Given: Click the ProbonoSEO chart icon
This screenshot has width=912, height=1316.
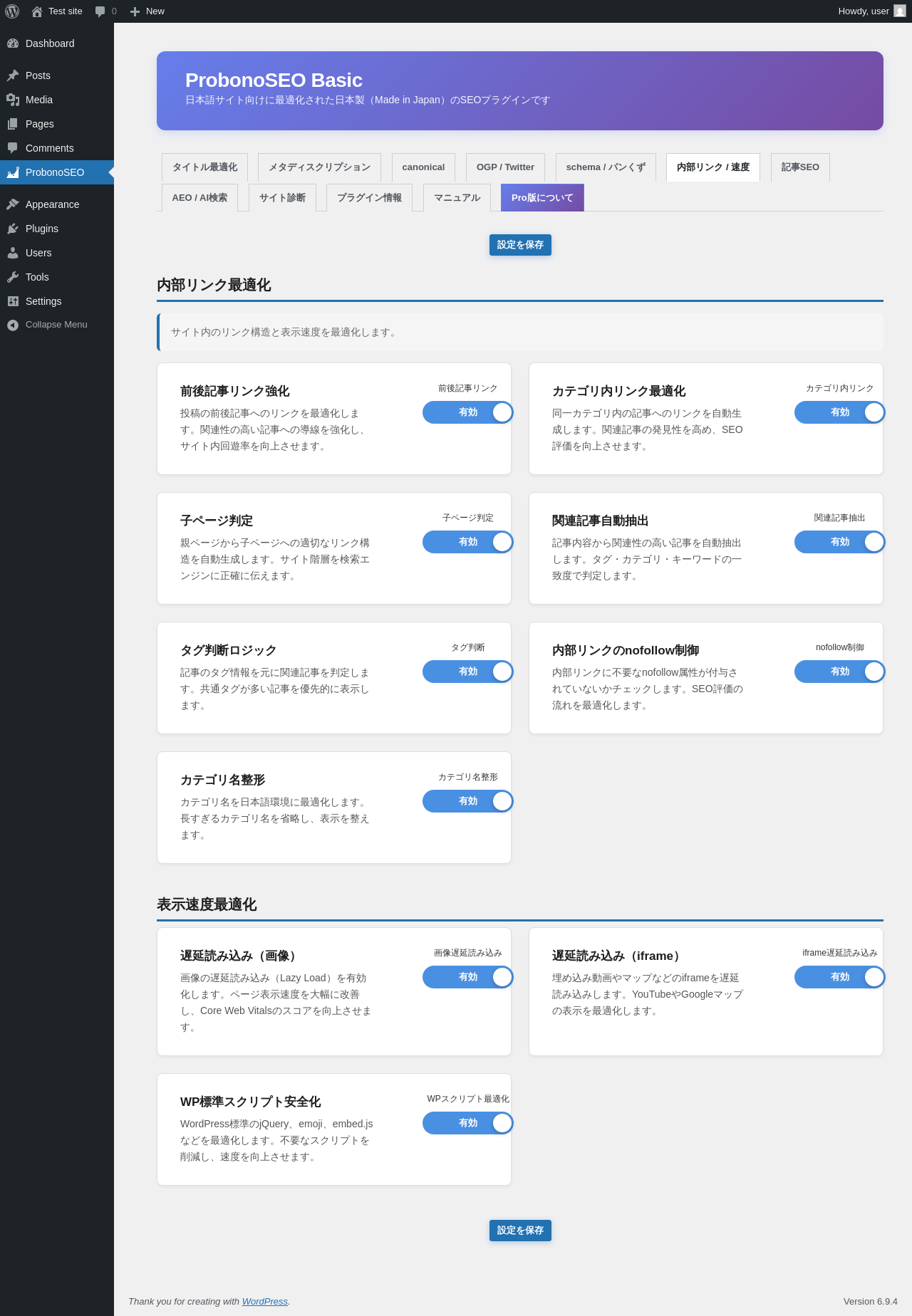Looking at the screenshot, I should click(x=13, y=172).
